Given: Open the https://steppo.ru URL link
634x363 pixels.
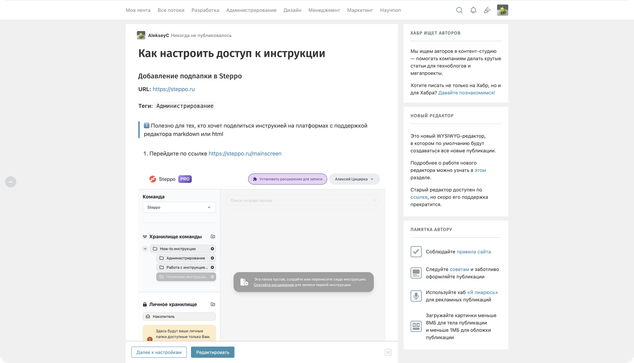Looking at the screenshot, I should [173, 89].
